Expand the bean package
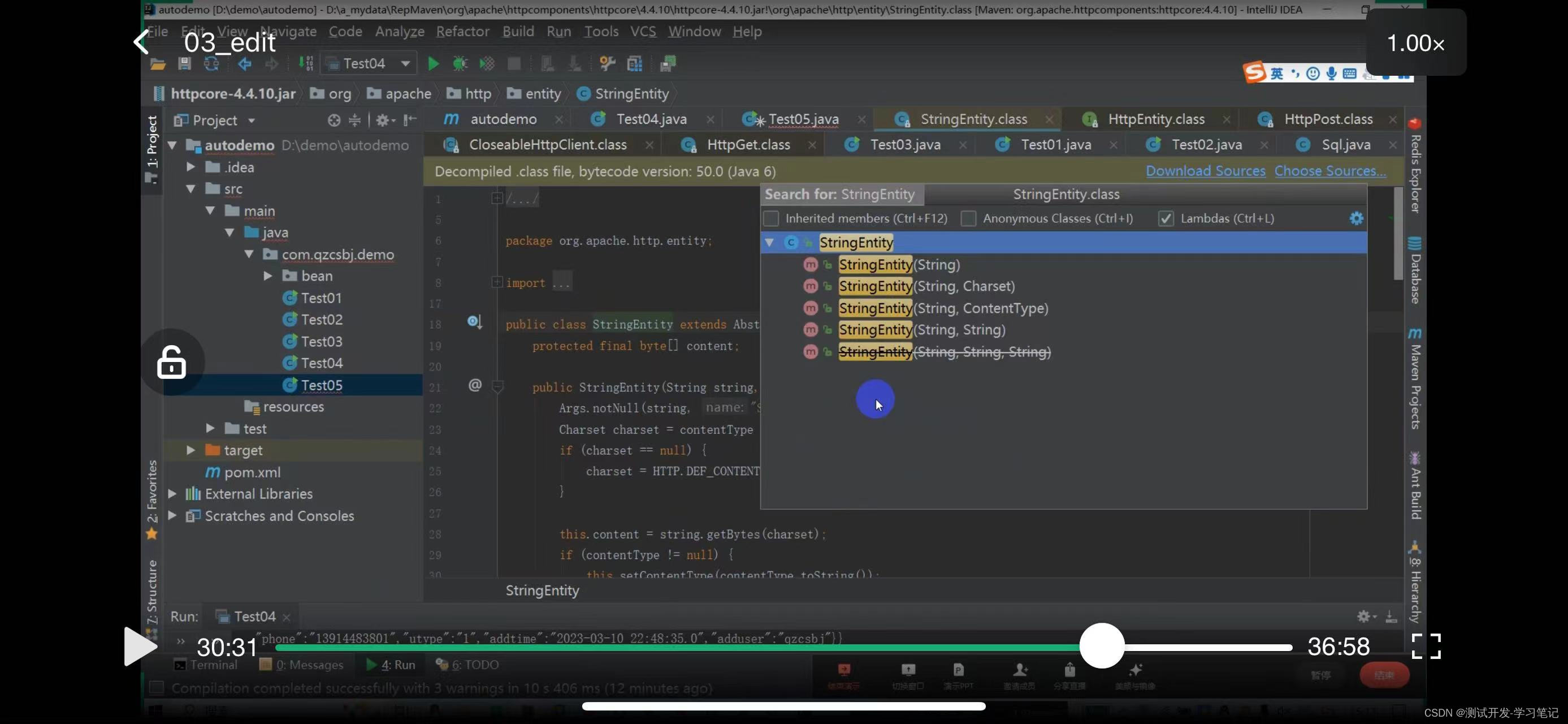The image size is (1568, 724). click(x=268, y=276)
